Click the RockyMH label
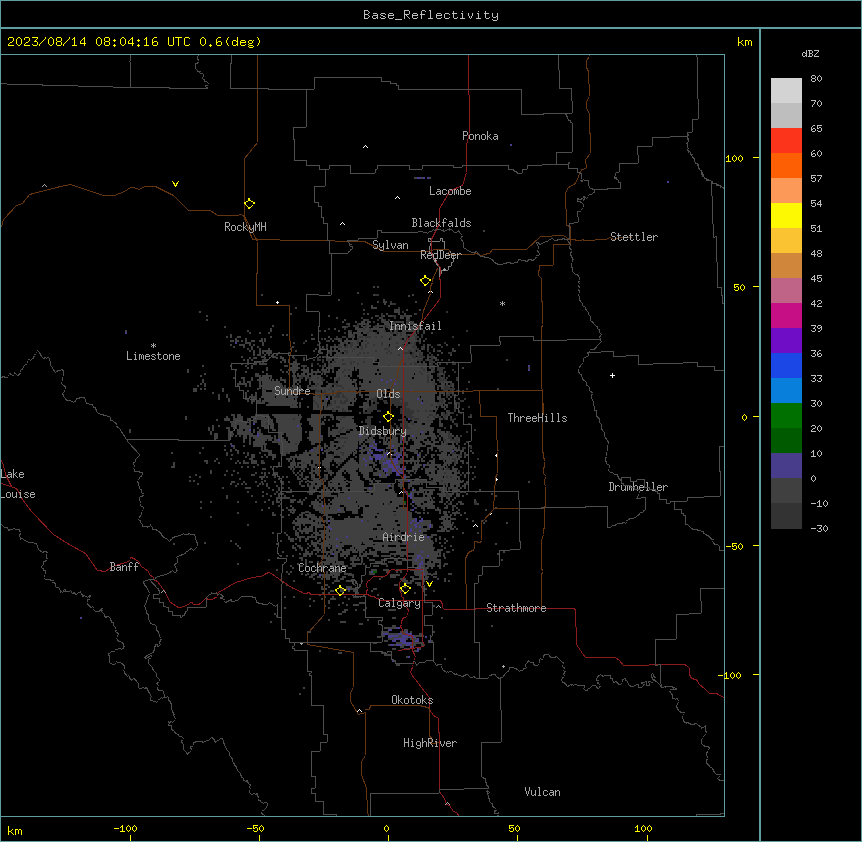Image resolution: width=862 pixels, height=842 pixels. [245, 227]
